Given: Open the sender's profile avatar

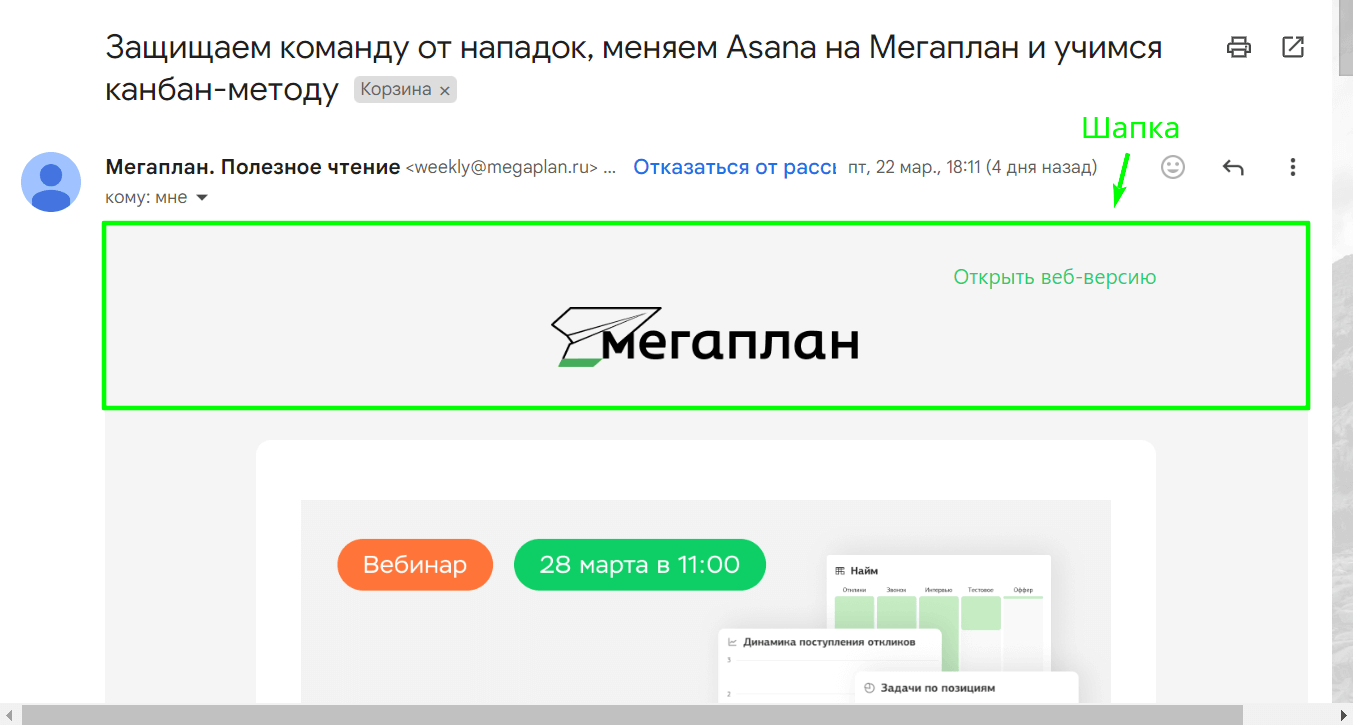Looking at the screenshot, I should 51,182.
